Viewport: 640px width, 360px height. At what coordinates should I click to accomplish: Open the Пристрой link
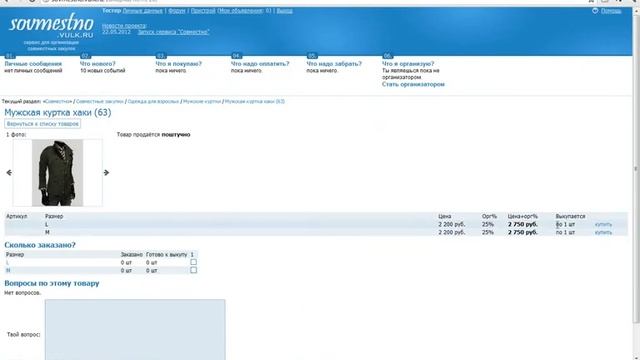[x=203, y=11]
